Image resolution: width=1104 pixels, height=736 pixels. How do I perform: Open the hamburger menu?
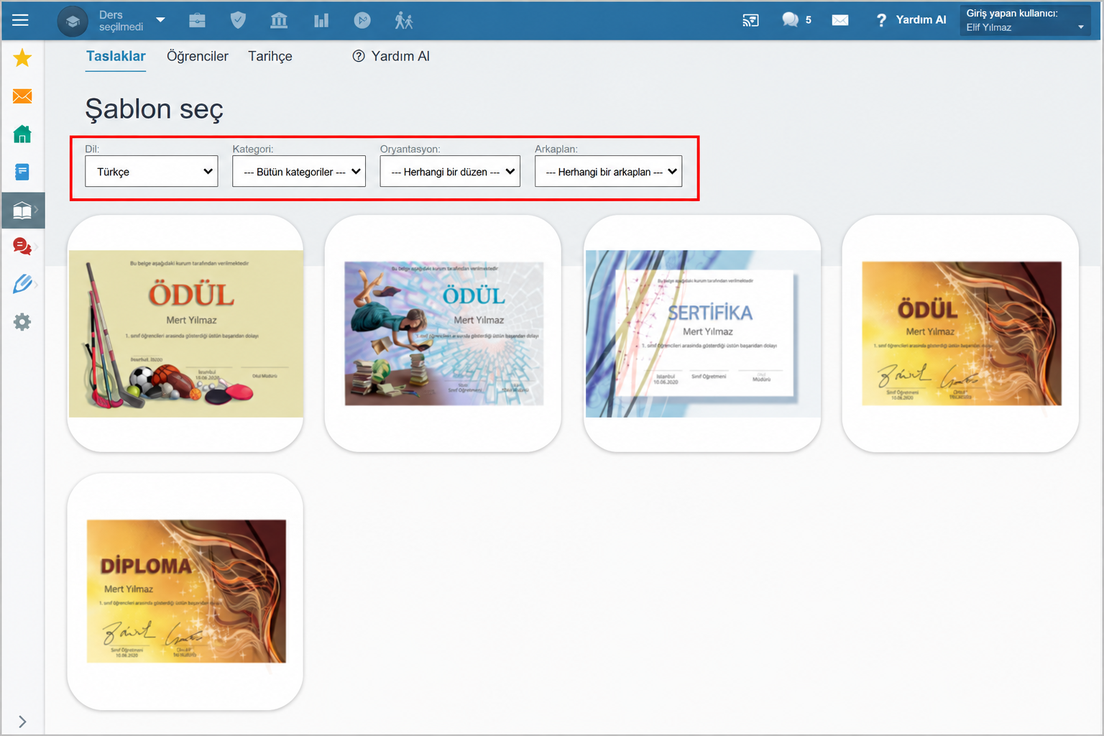click(20, 20)
